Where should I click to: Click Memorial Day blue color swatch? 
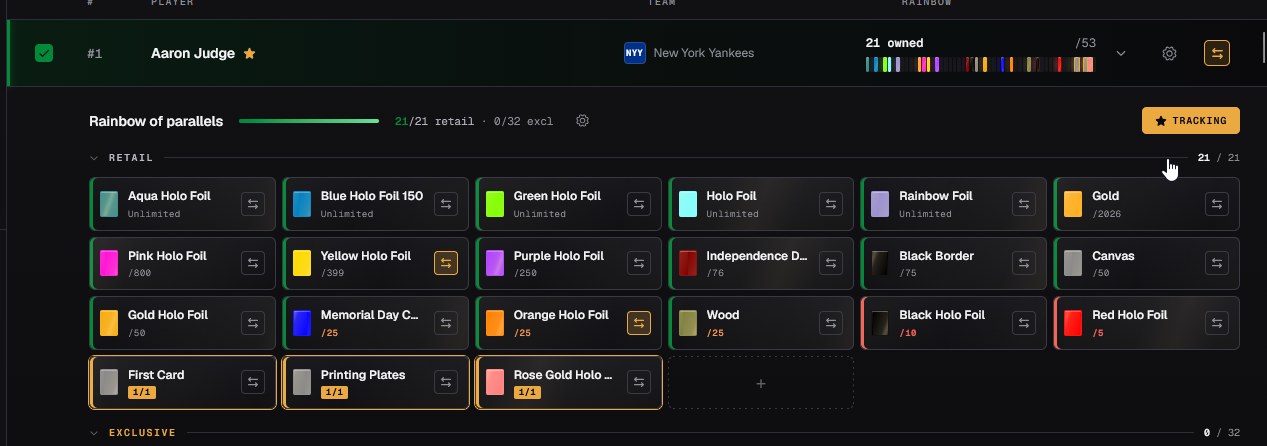click(x=302, y=323)
